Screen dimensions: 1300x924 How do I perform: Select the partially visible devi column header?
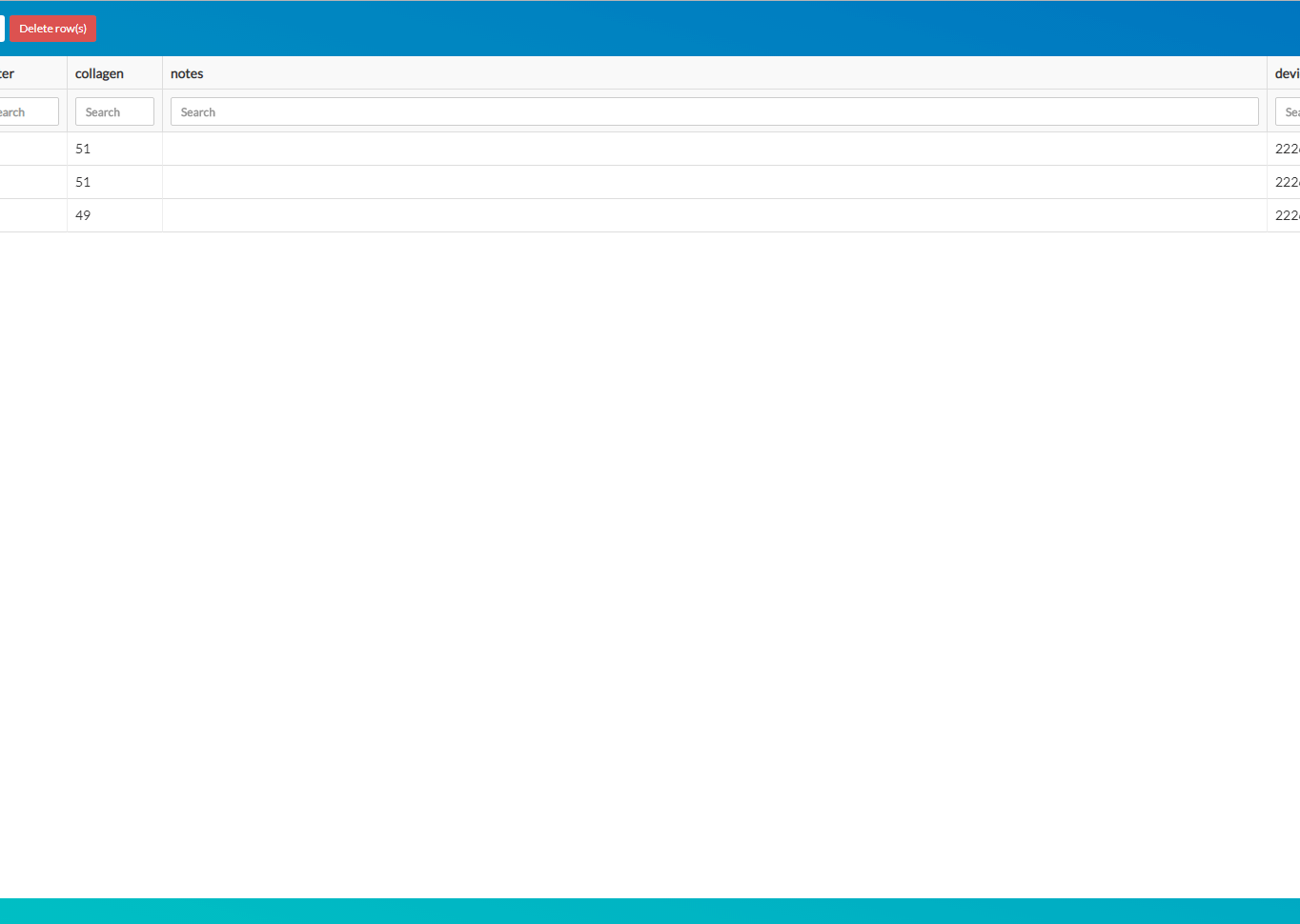(x=1287, y=73)
